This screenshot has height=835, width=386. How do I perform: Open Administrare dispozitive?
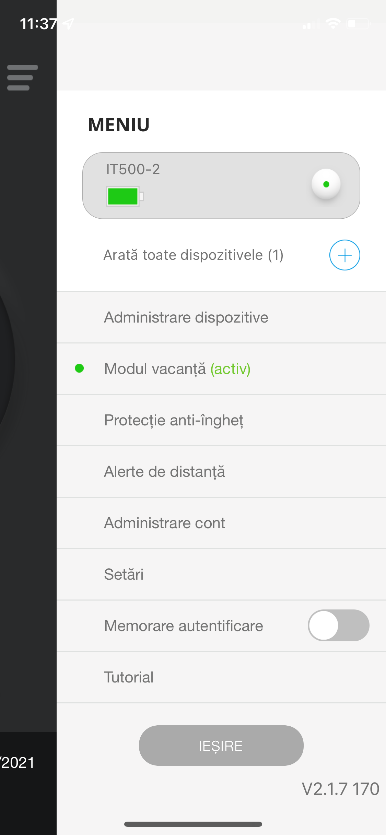[x=221, y=317]
